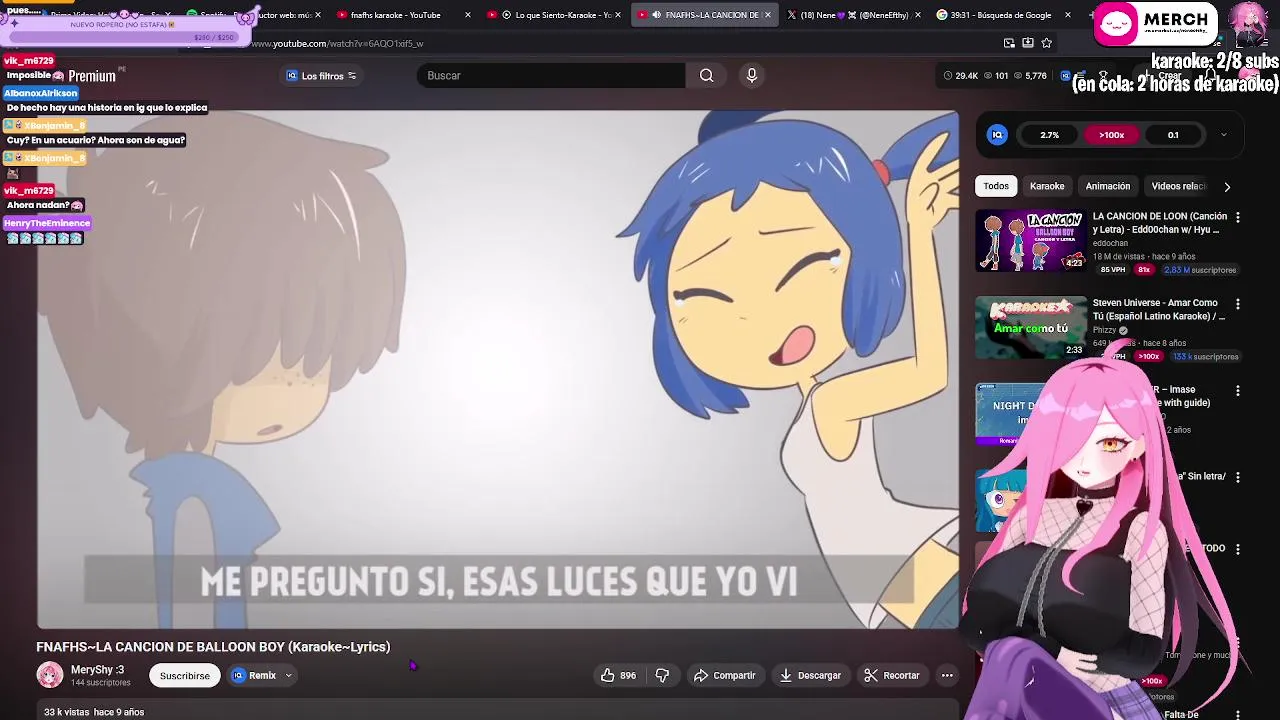Open a new browser tab with plus
Screen dimensions: 1280x720
tap(1094, 15)
